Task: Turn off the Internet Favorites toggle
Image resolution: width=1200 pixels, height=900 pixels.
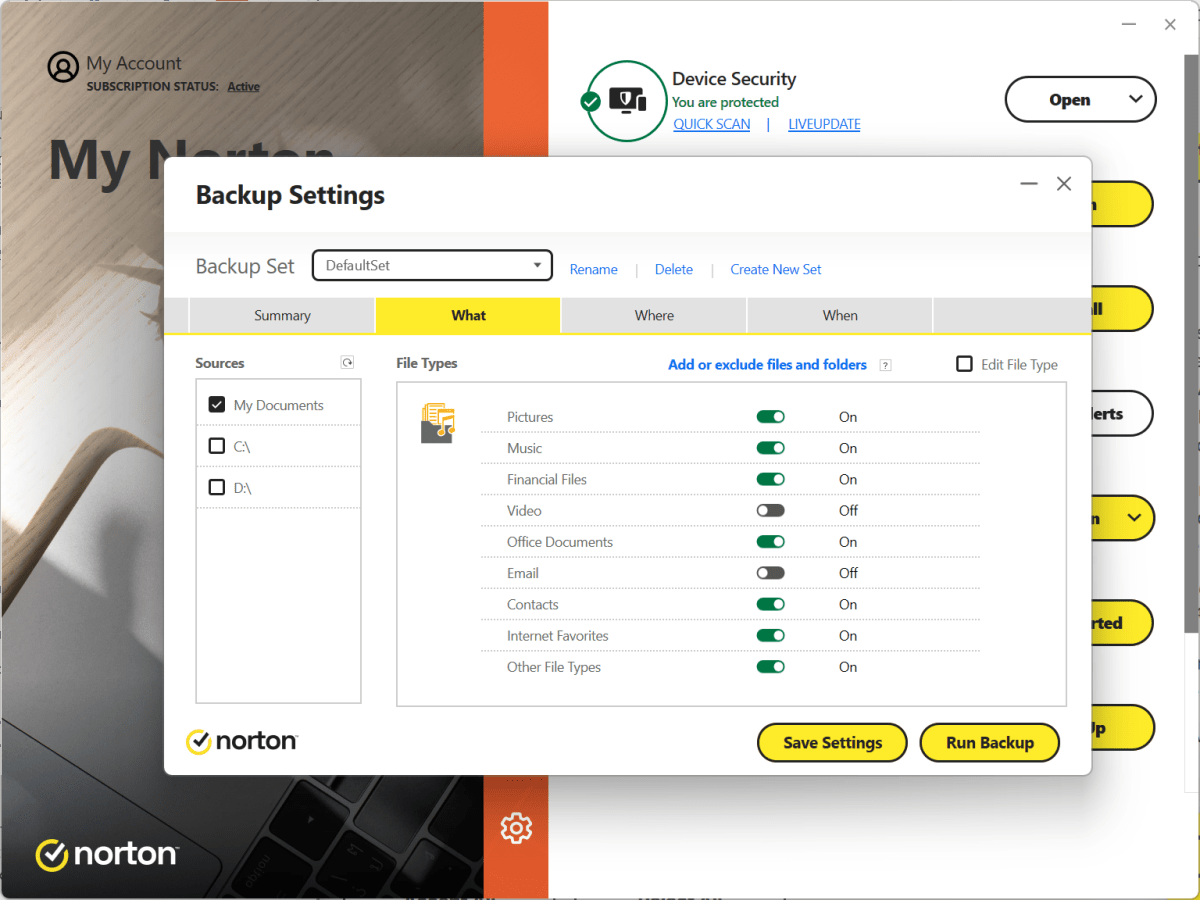Action: pyautogui.click(x=770, y=635)
